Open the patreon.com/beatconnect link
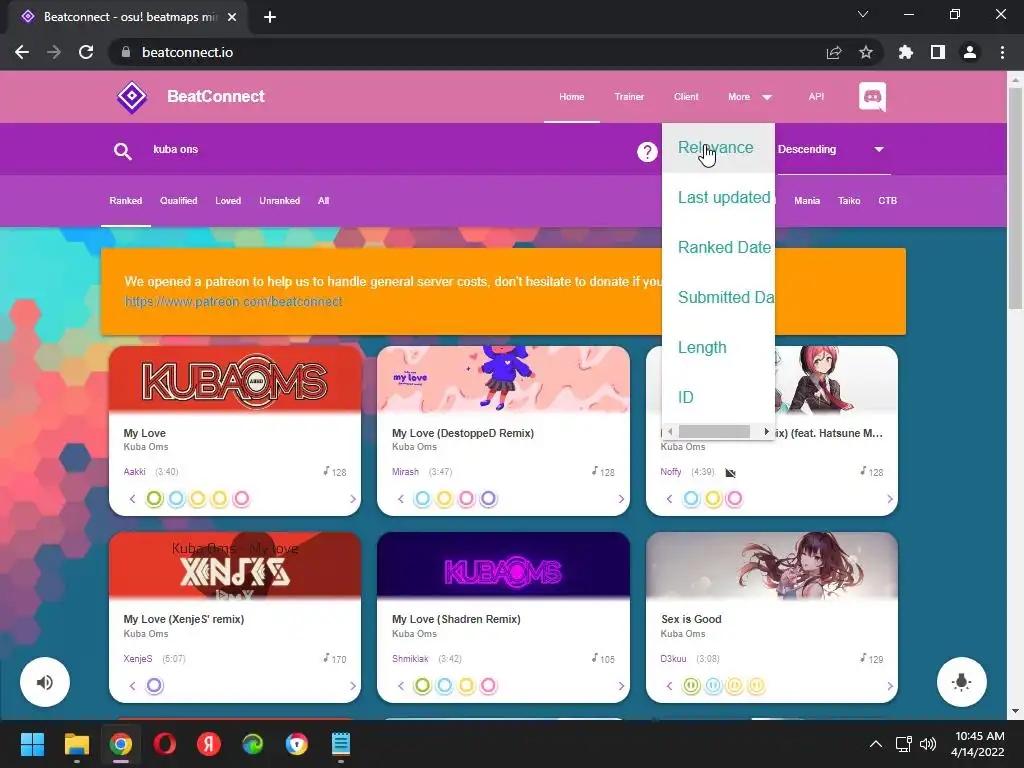The width and height of the screenshot is (1024, 768). [x=233, y=302]
